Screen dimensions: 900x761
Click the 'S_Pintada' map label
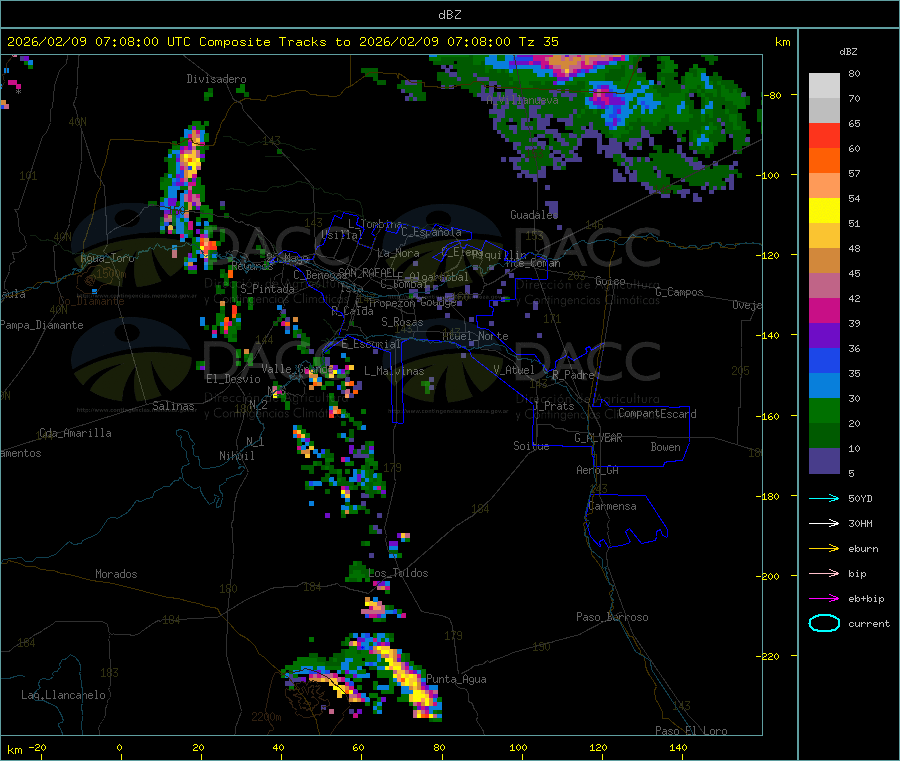267,289
